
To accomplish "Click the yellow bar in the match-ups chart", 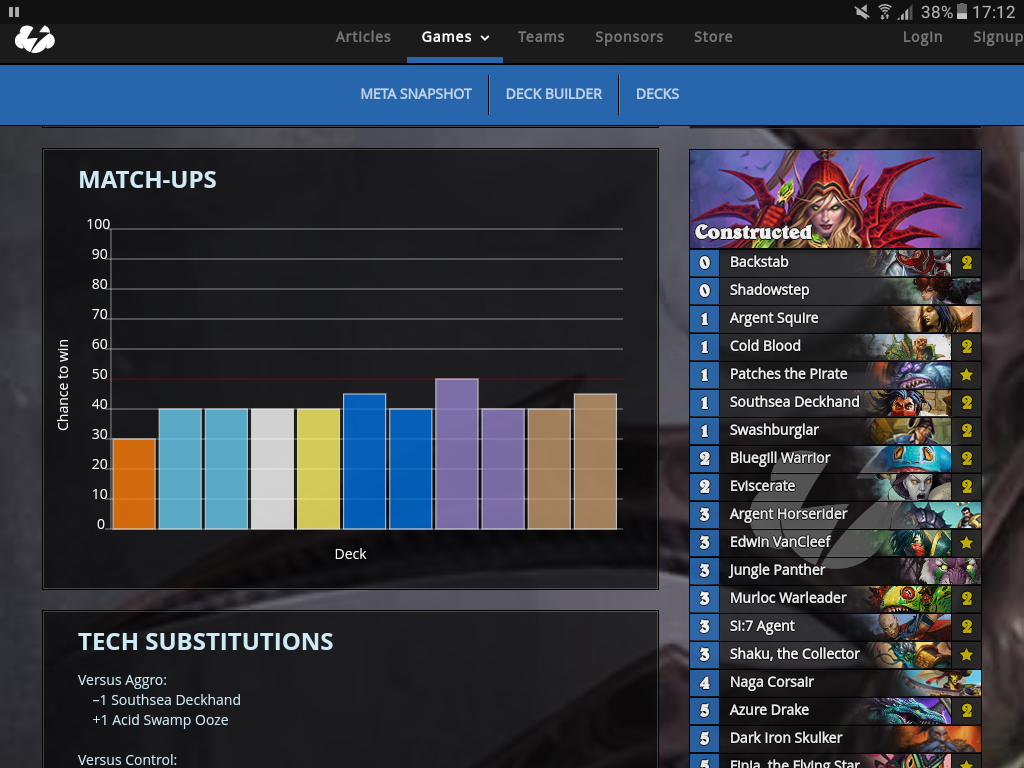I will tap(319, 469).
